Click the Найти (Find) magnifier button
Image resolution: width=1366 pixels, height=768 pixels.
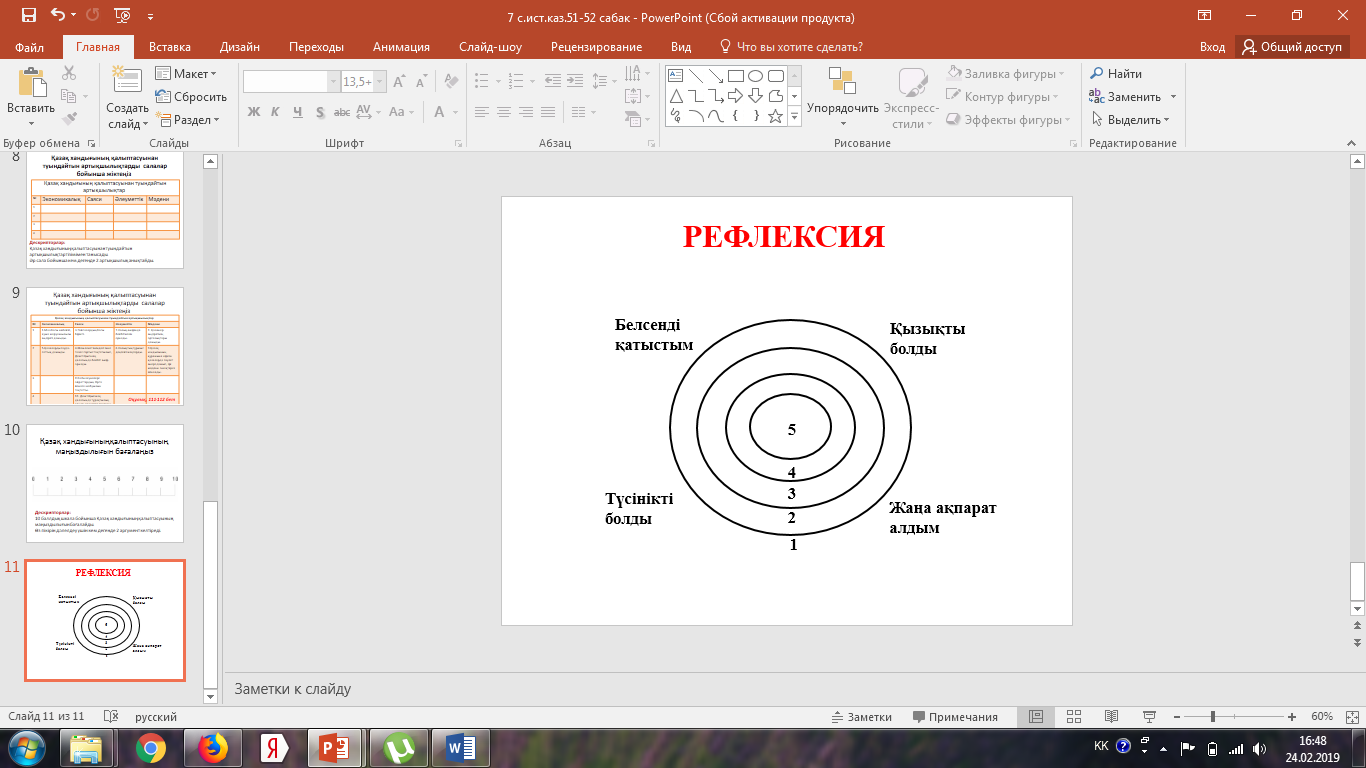pyautogui.click(x=1116, y=74)
